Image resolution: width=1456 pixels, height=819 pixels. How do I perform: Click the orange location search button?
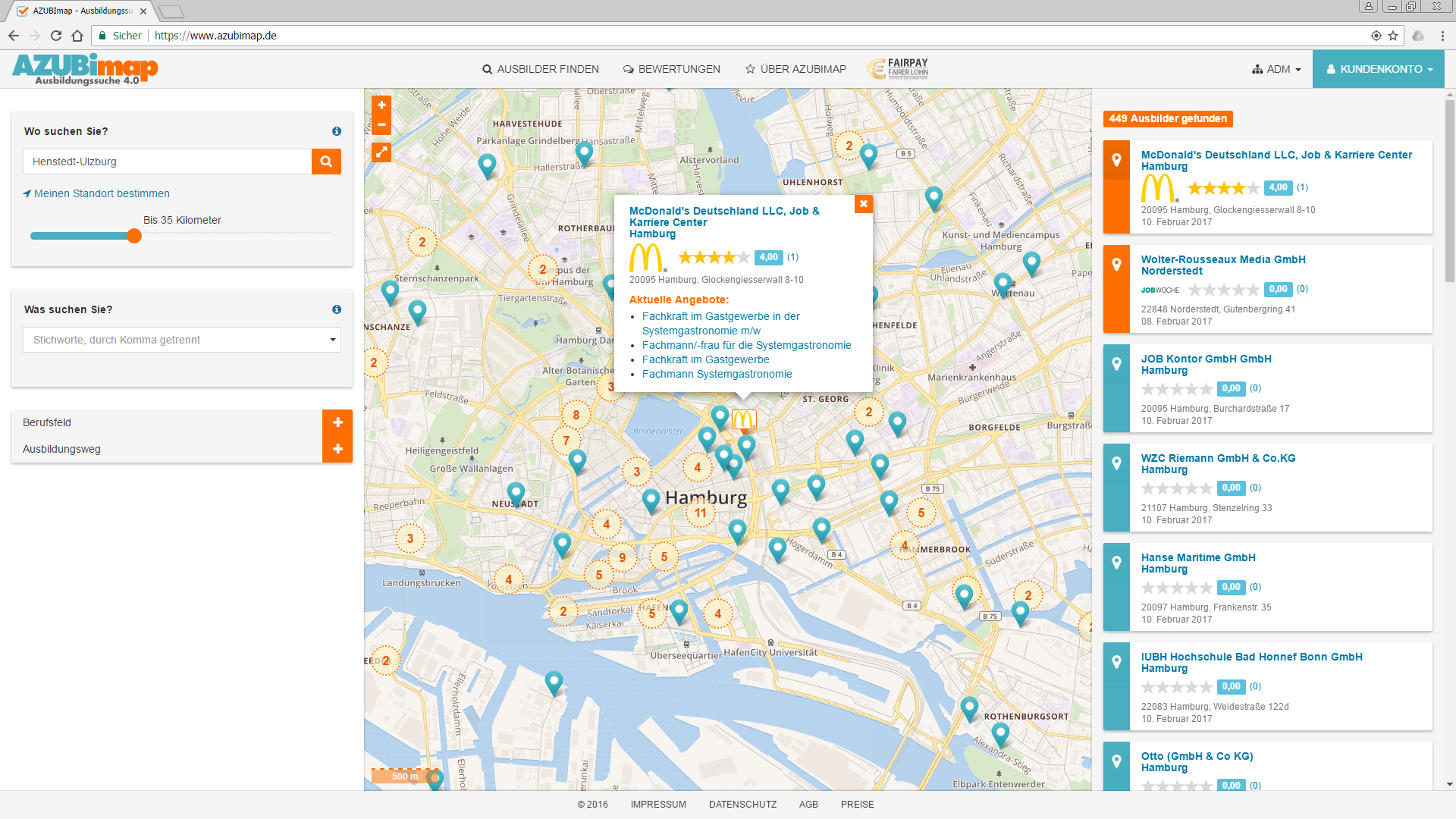[x=326, y=162]
